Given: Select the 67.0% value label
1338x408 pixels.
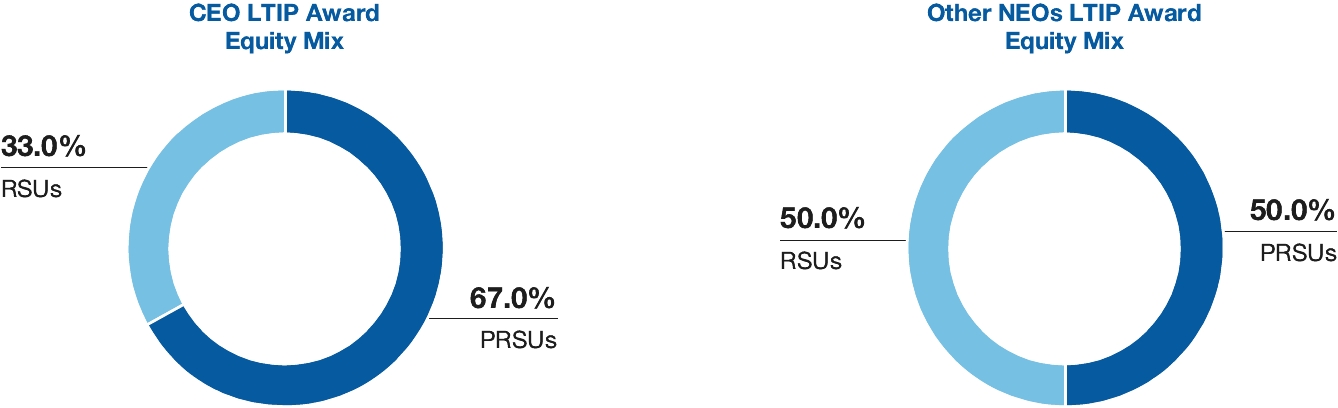Looking at the screenshot, I should coord(512,298).
